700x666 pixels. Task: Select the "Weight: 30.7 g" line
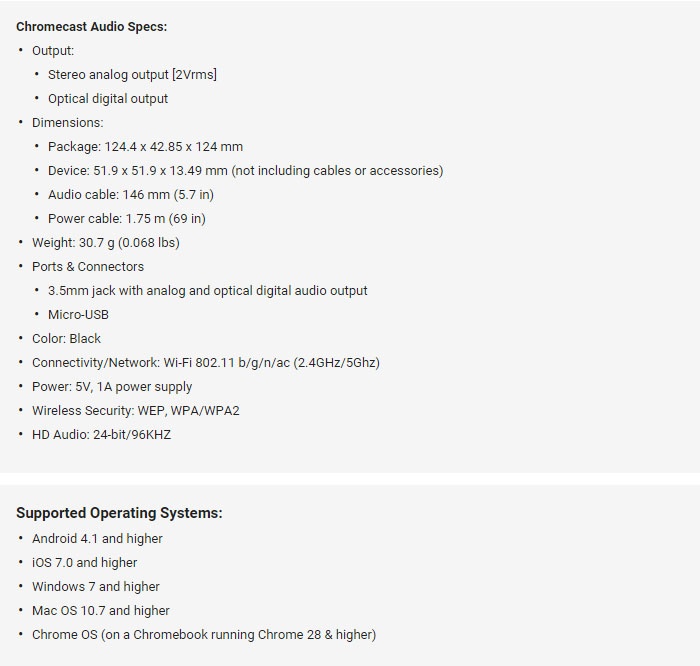[x=105, y=243]
